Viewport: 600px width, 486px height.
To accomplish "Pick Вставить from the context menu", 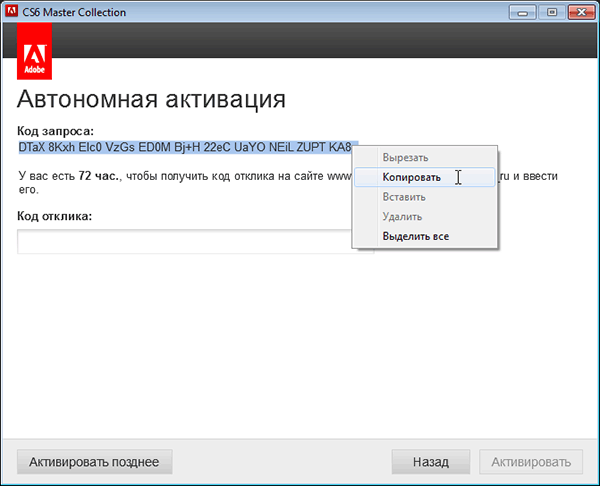I will pos(425,197).
